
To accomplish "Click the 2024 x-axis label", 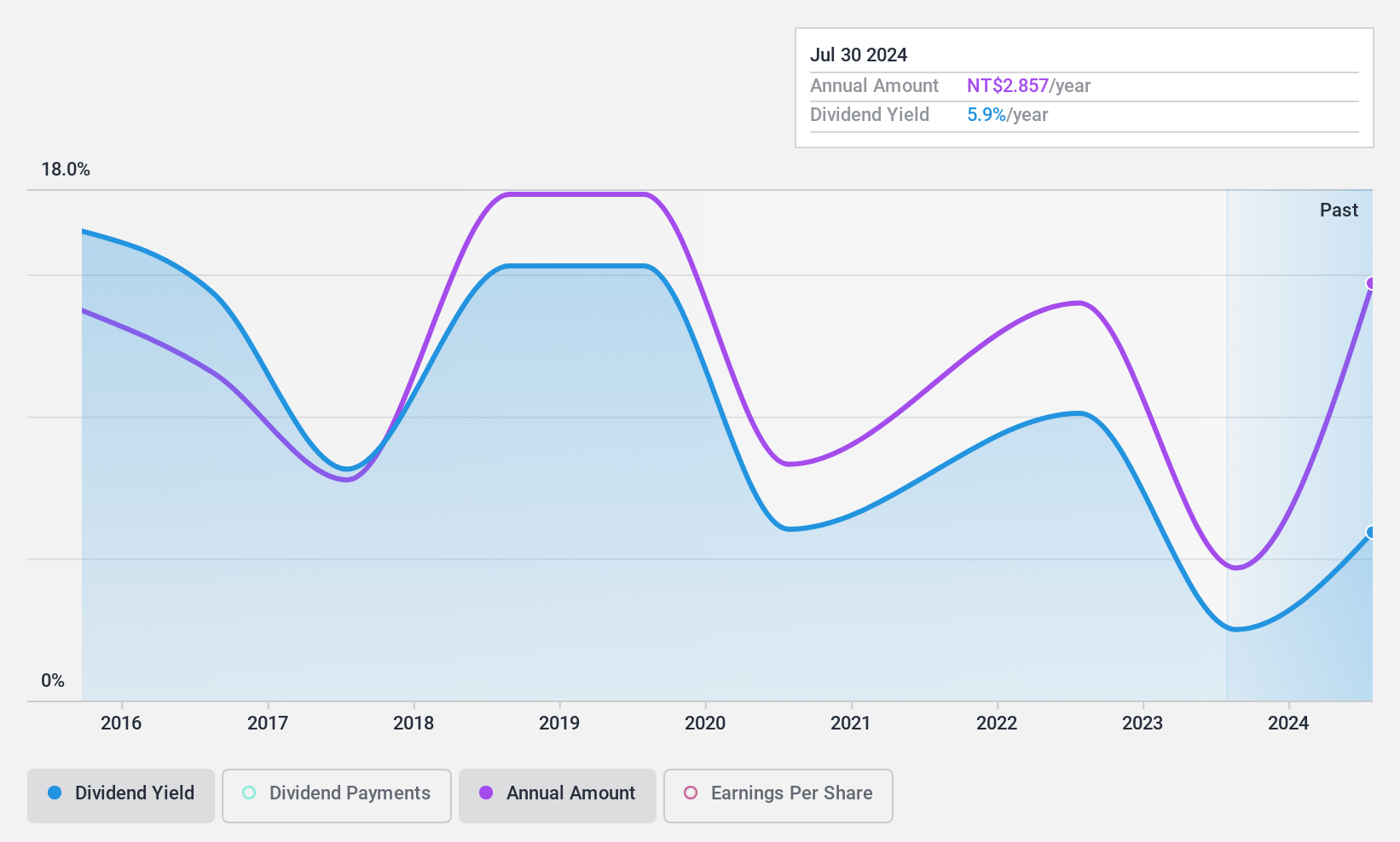I will tap(1288, 724).
